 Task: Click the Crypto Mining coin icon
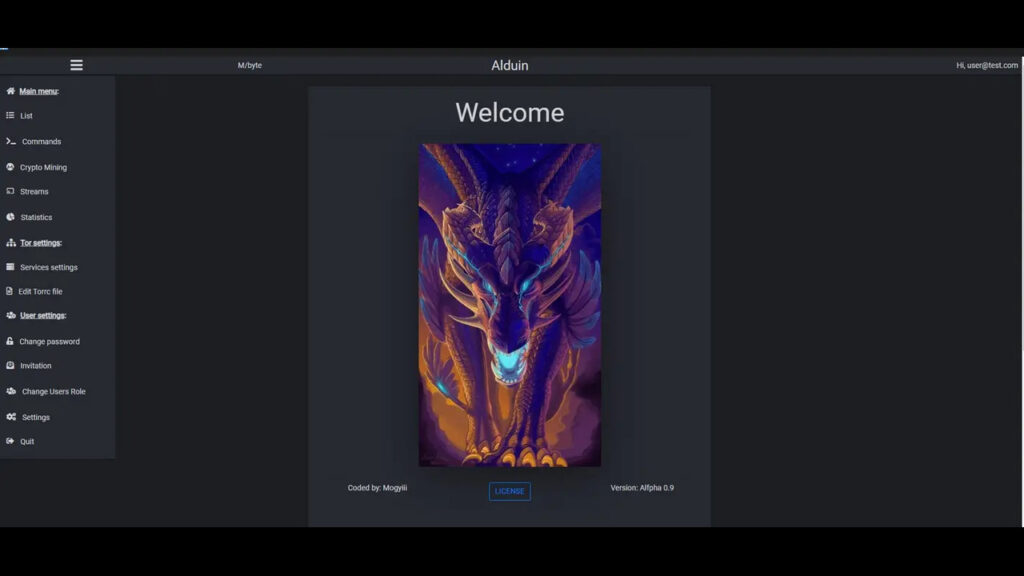click(x=10, y=167)
